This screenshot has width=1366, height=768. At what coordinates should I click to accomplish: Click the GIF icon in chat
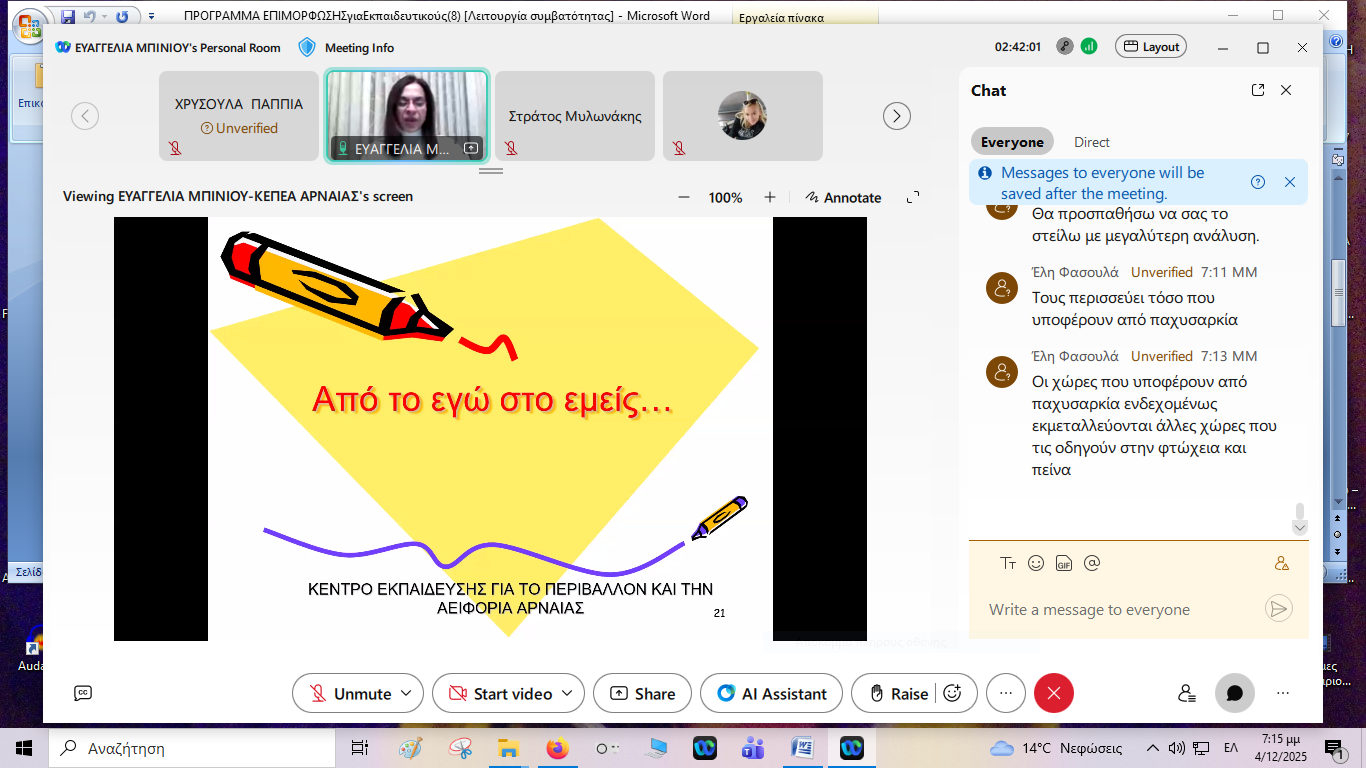click(x=1064, y=563)
